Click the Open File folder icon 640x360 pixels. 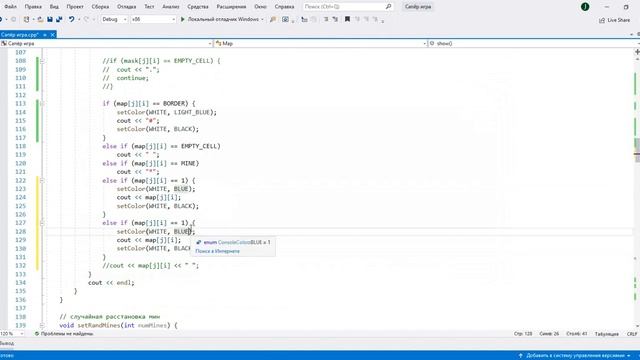coord(40,19)
